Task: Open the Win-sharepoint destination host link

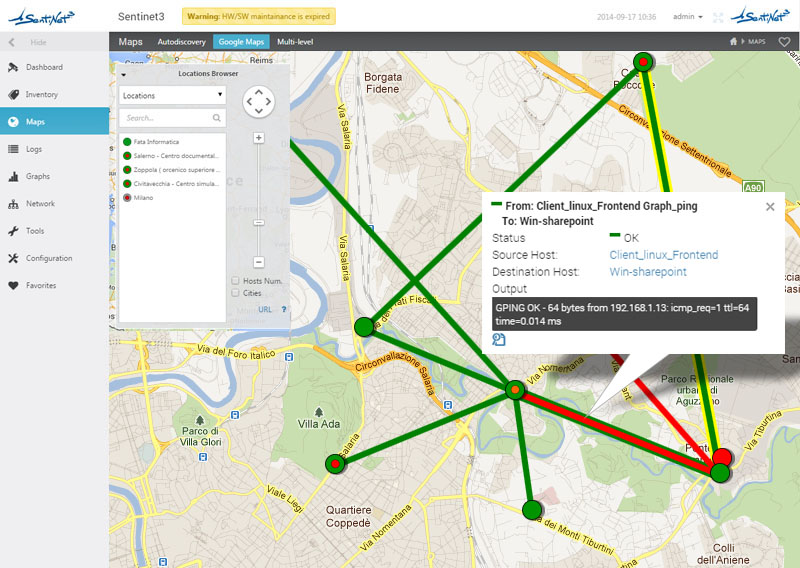Action: tap(648, 271)
